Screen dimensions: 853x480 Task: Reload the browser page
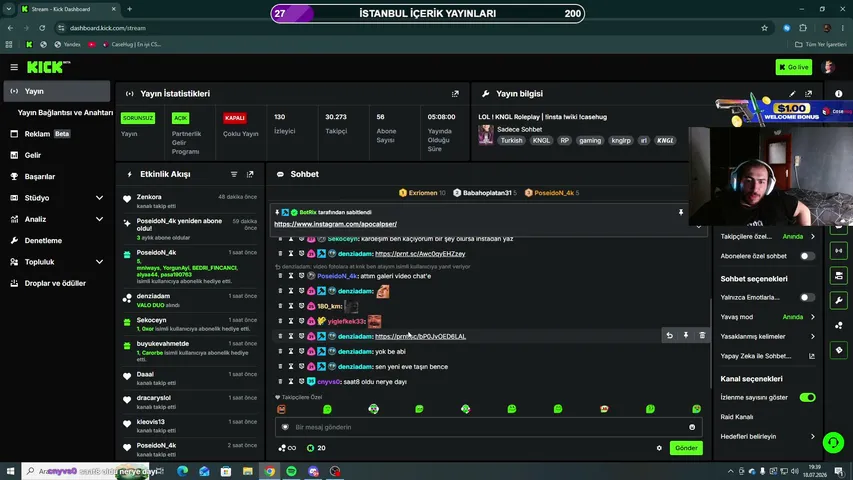pos(42,28)
